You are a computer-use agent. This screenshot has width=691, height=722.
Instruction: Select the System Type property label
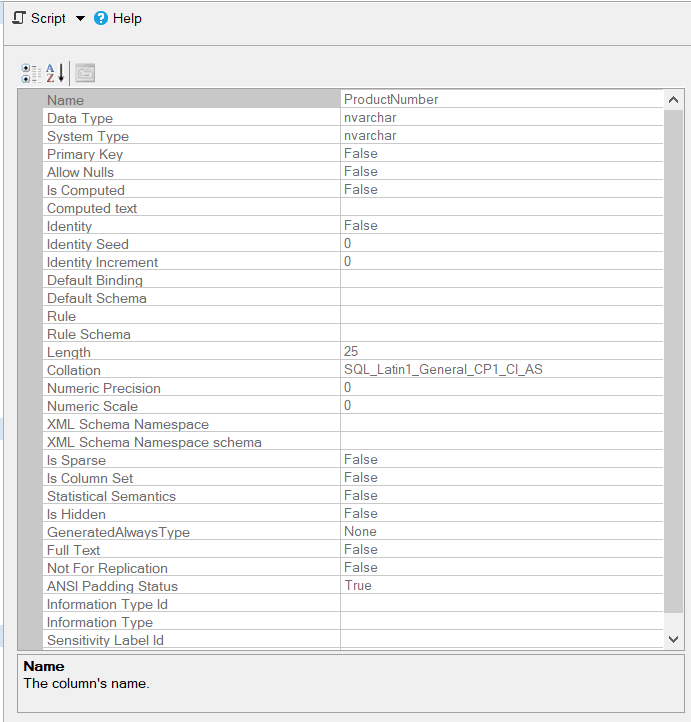(x=88, y=136)
